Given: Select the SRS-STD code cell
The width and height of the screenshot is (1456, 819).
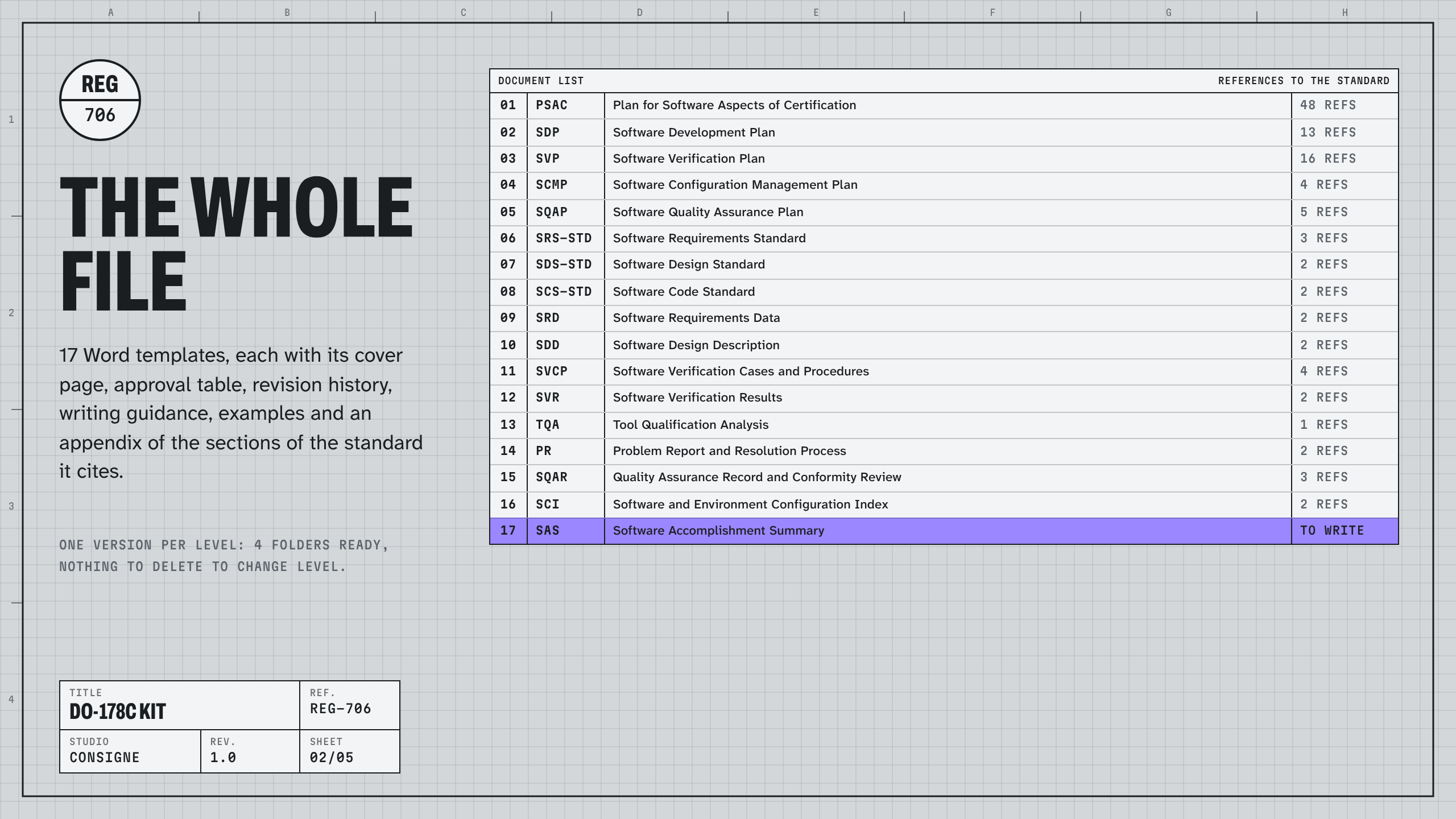Looking at the screenshot, I should [x=566, y=239].
